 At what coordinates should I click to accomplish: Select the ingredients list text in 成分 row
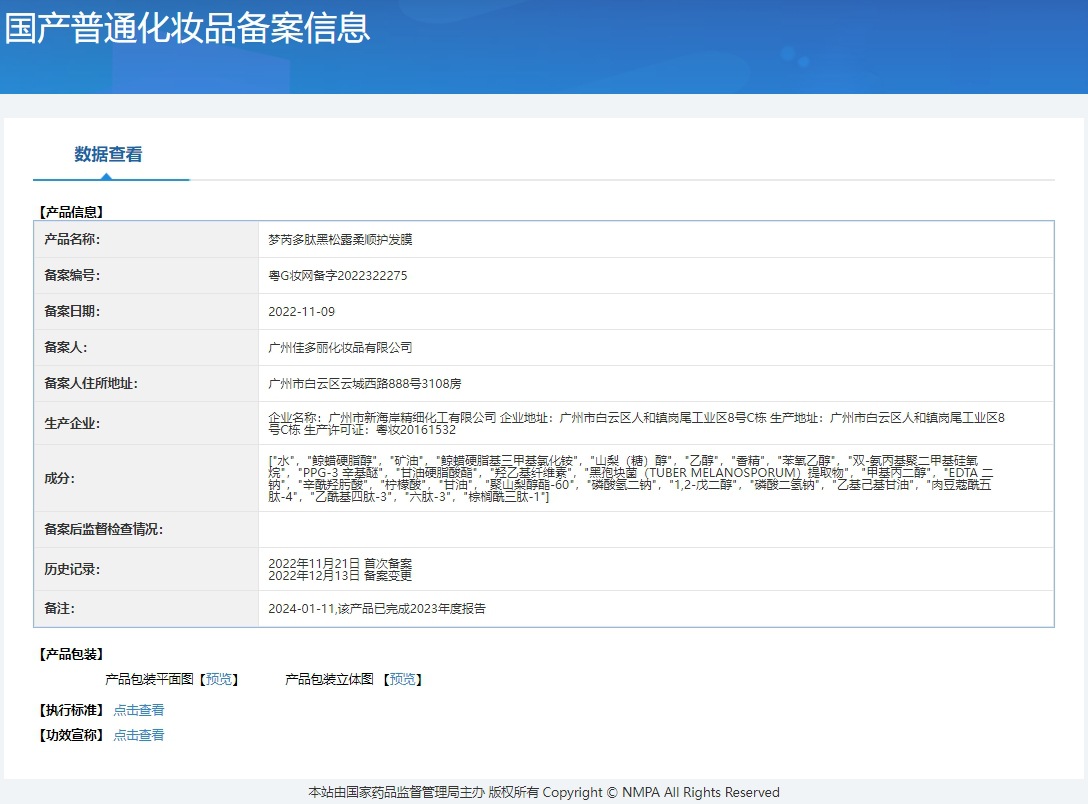pyautogui.click(x=631, y=479)
